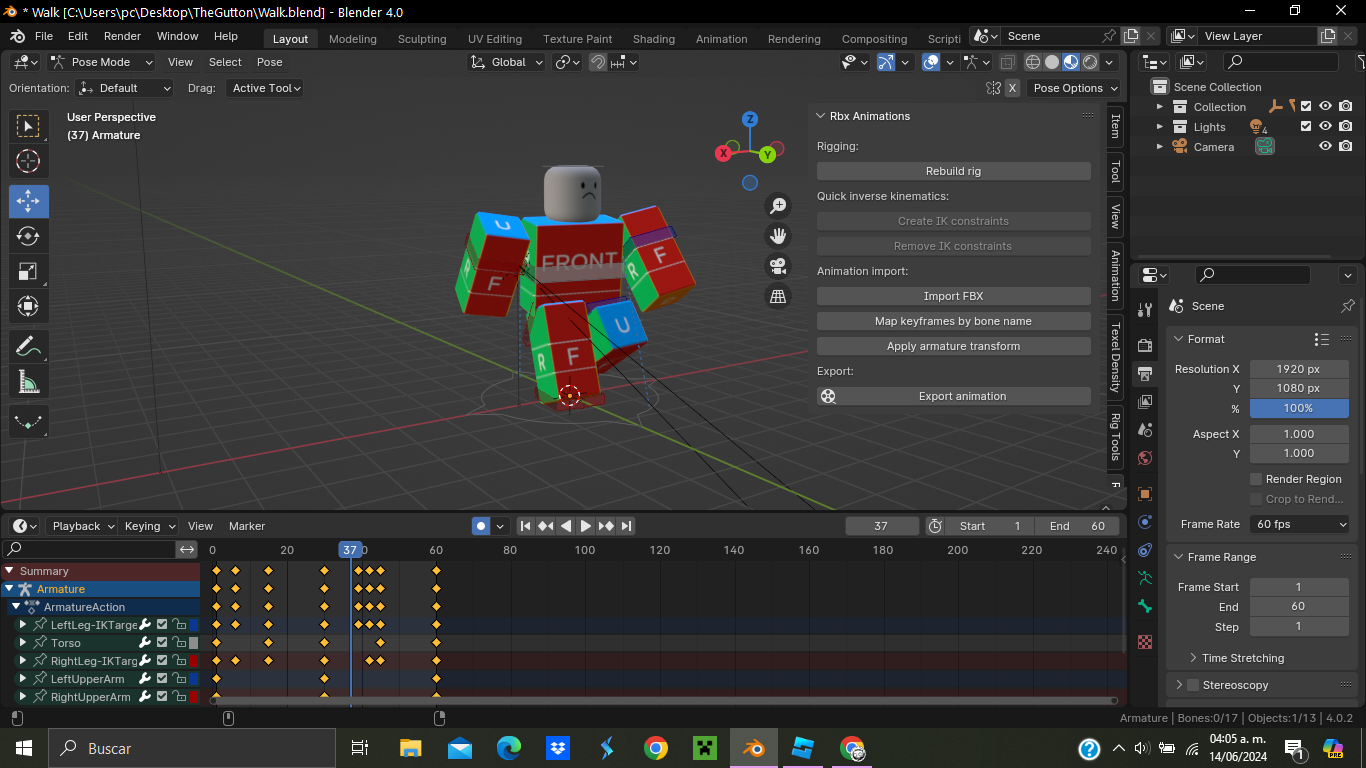Click the Import FBX button
The width and height of the screenshot is (1366, 768).
click(953, 296)
